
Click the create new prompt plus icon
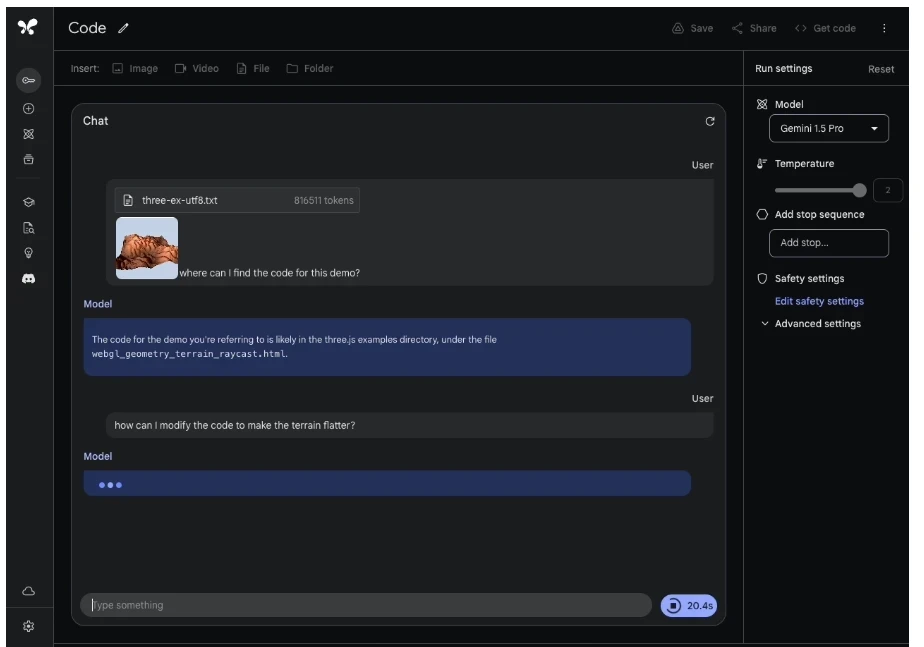pos(28,109)
